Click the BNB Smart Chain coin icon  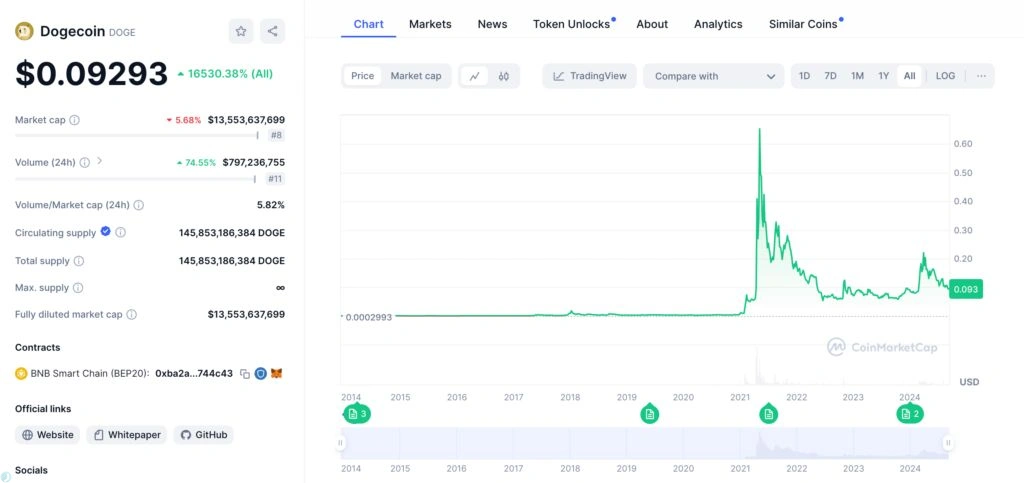21,373
